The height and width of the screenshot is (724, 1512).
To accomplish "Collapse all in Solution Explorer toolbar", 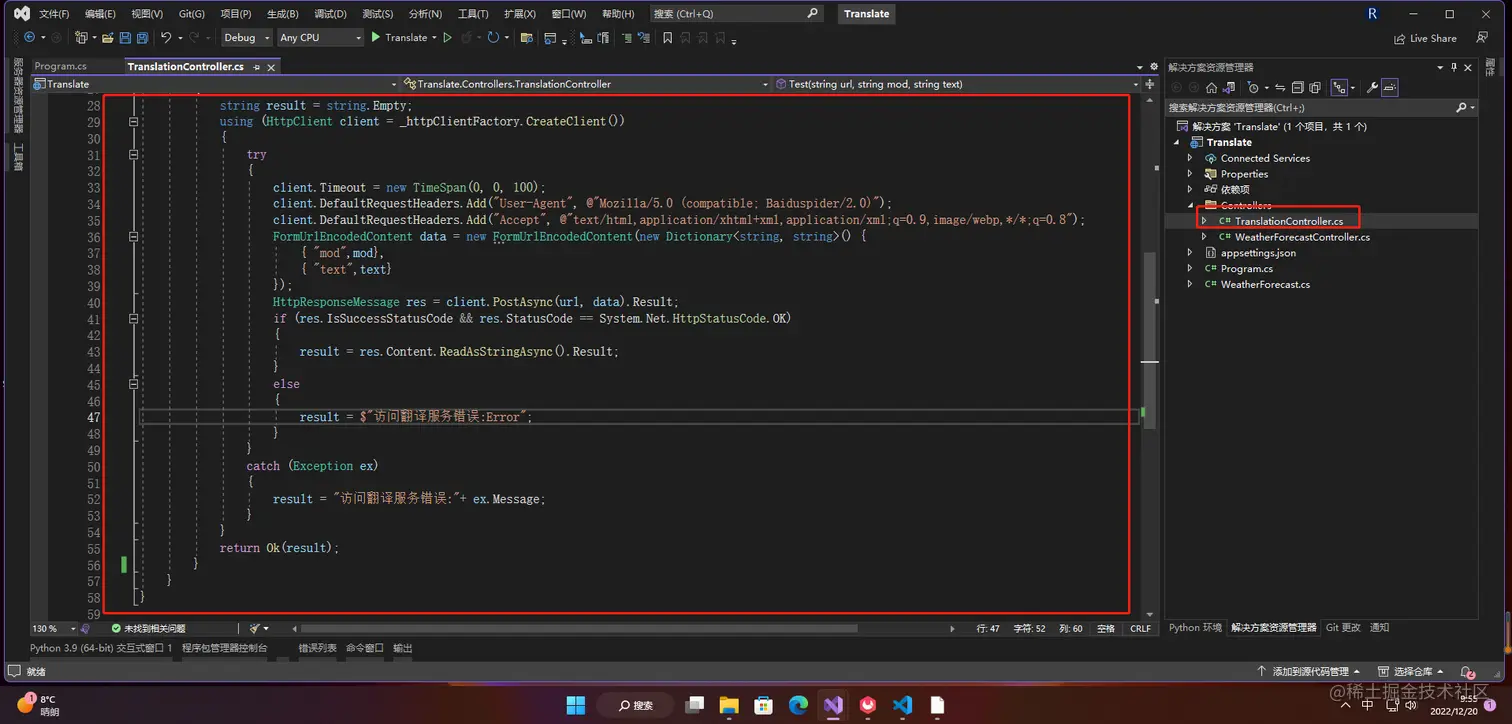I will click(x=1298, y=88).
